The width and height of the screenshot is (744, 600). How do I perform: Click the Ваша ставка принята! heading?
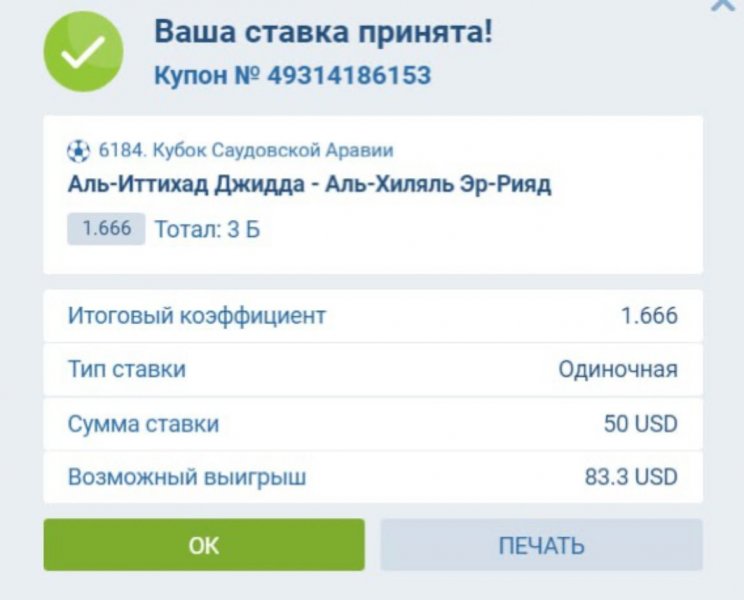323,32
